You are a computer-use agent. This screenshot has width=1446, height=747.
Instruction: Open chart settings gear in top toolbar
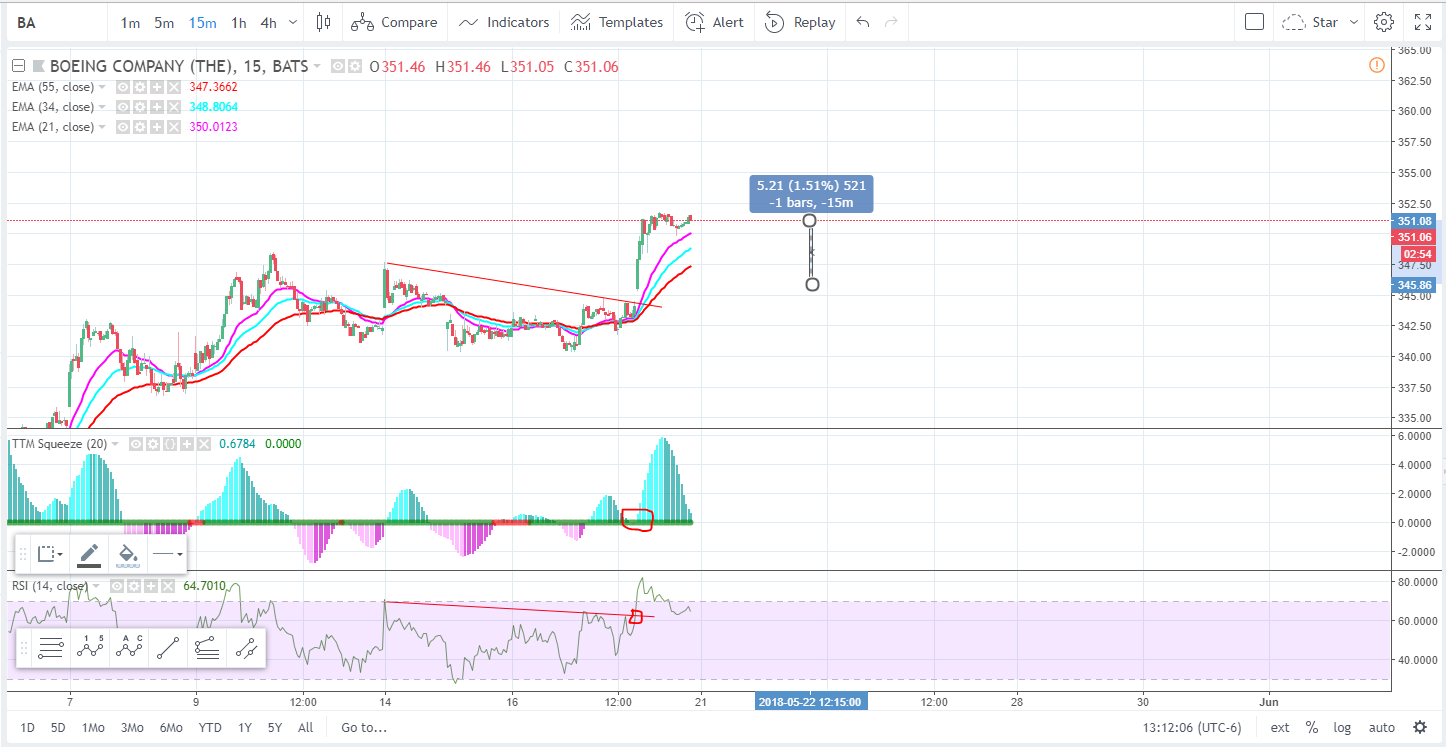1384,22
